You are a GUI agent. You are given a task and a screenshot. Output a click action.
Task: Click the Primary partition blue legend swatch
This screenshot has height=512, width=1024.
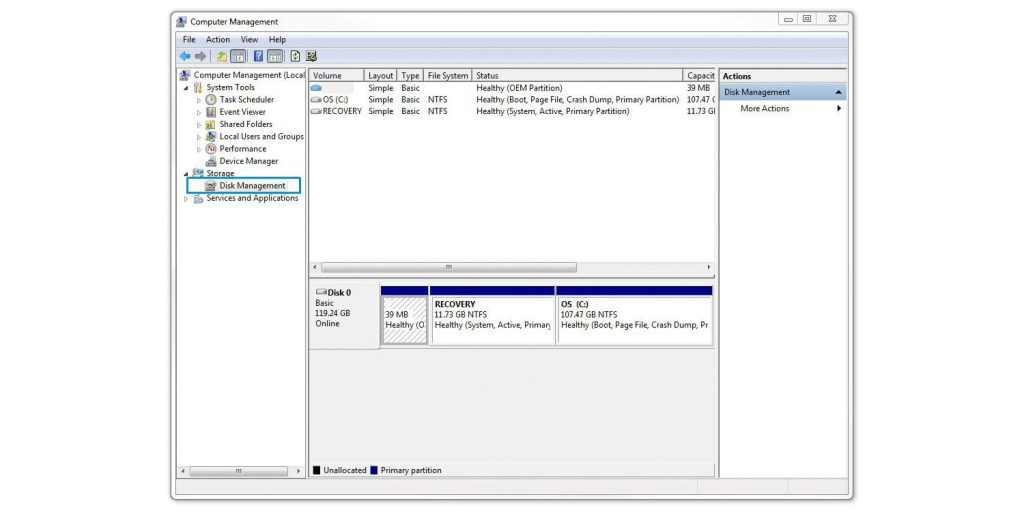(x=374, y=470)
